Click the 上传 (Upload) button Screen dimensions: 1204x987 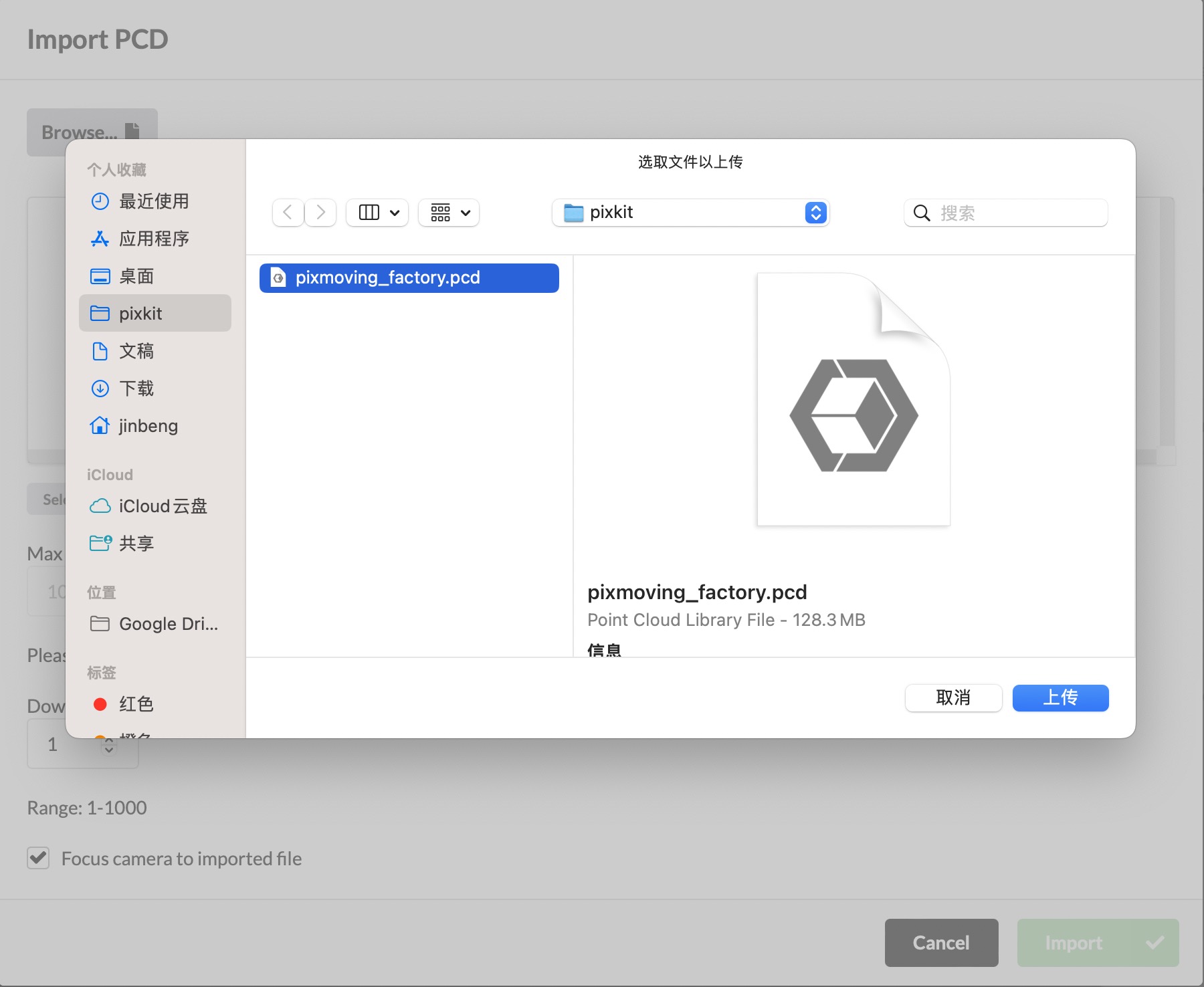[x=1060, y=697]
